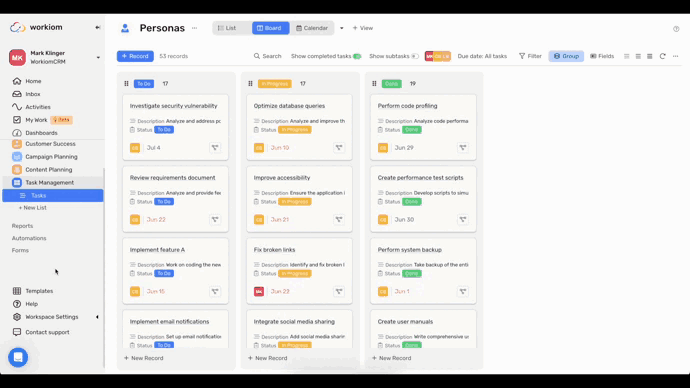
Task: Expand Workspace Settings
Action: (97, 317)
